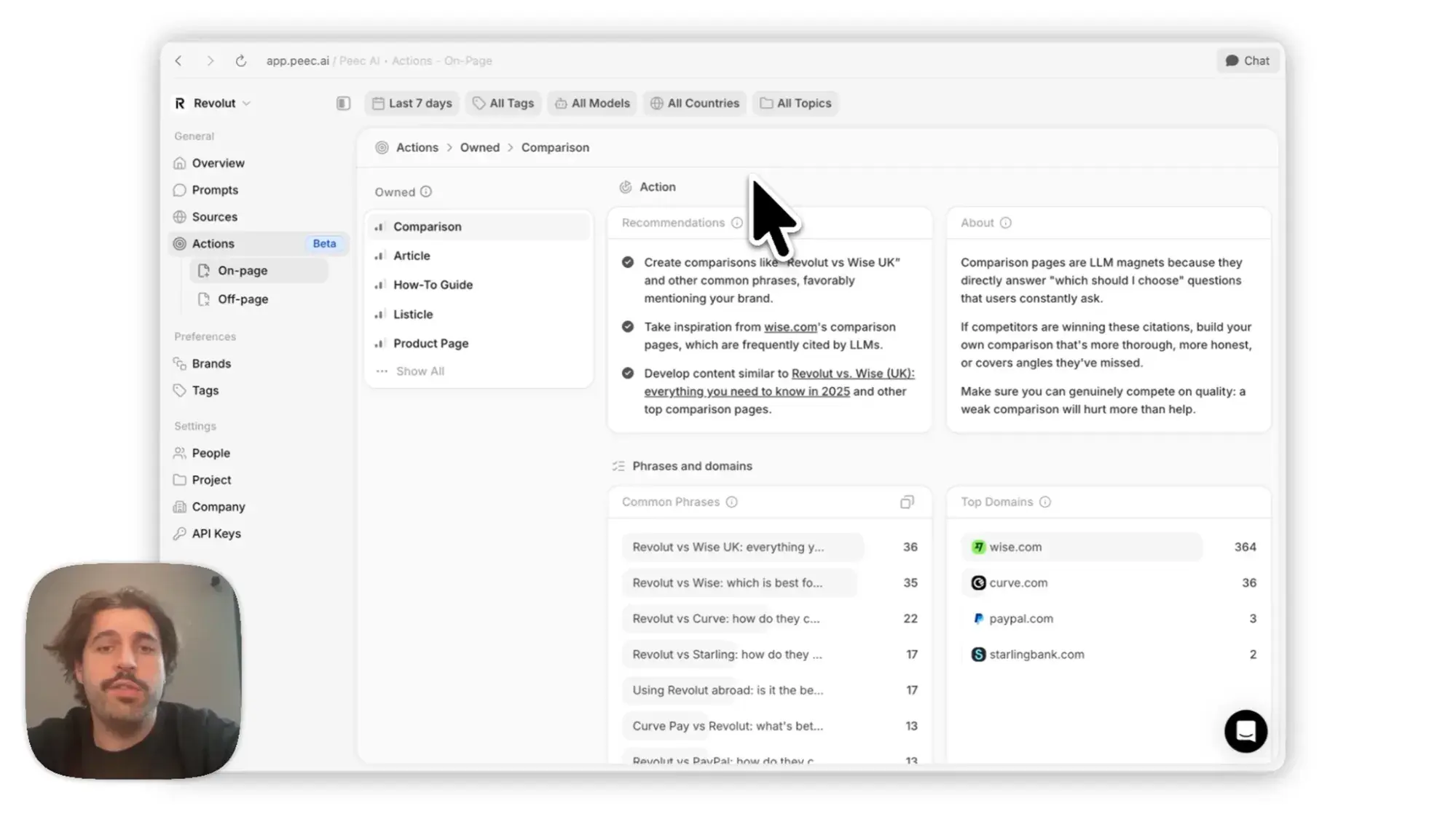Select the Article action type

pos(479,256)
